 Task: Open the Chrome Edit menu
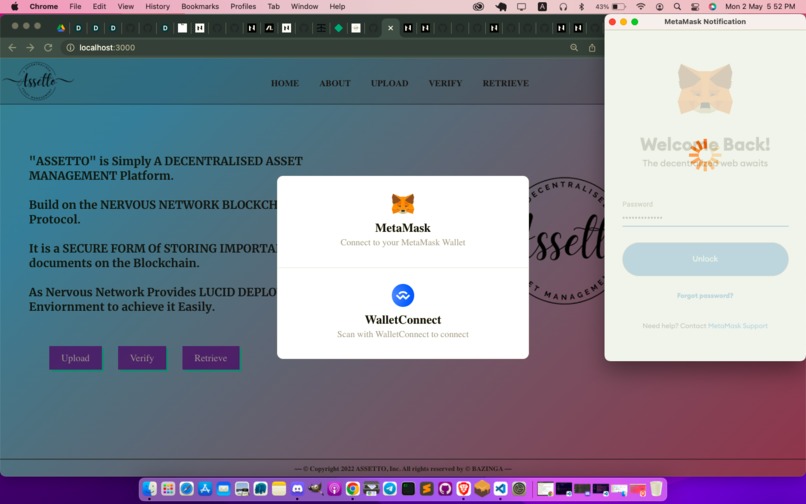tap(99, 6)
